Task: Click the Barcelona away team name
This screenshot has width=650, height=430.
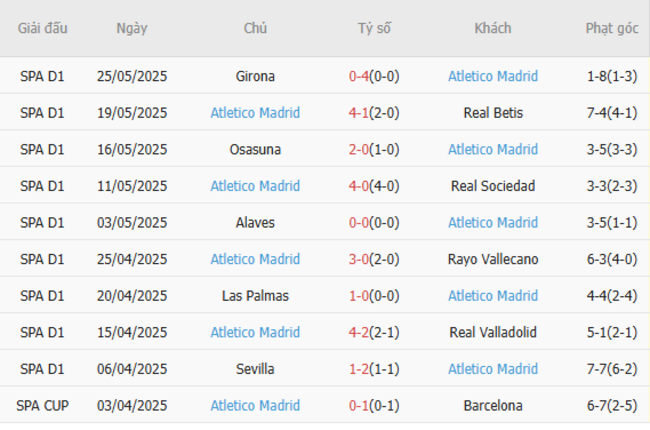Action: point(492,405)
